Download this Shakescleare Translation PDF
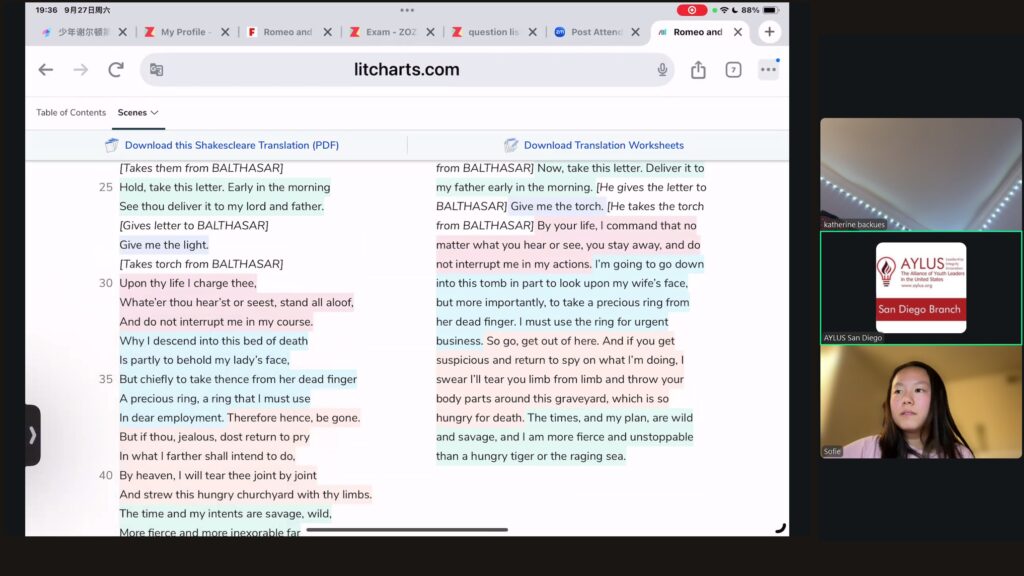 pos(231,145)
